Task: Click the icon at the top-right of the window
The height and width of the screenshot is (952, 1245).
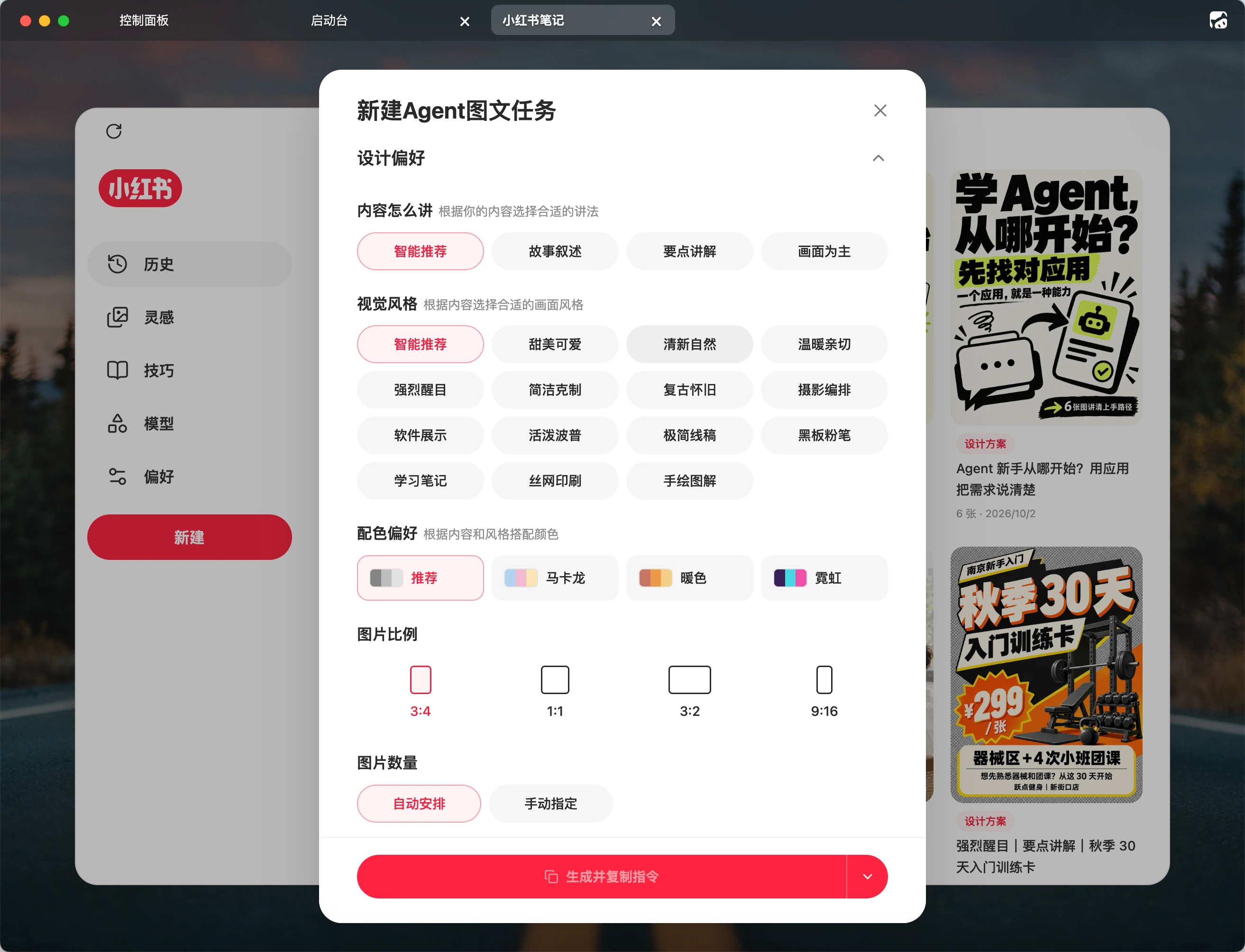Action: pos(1218,20)
